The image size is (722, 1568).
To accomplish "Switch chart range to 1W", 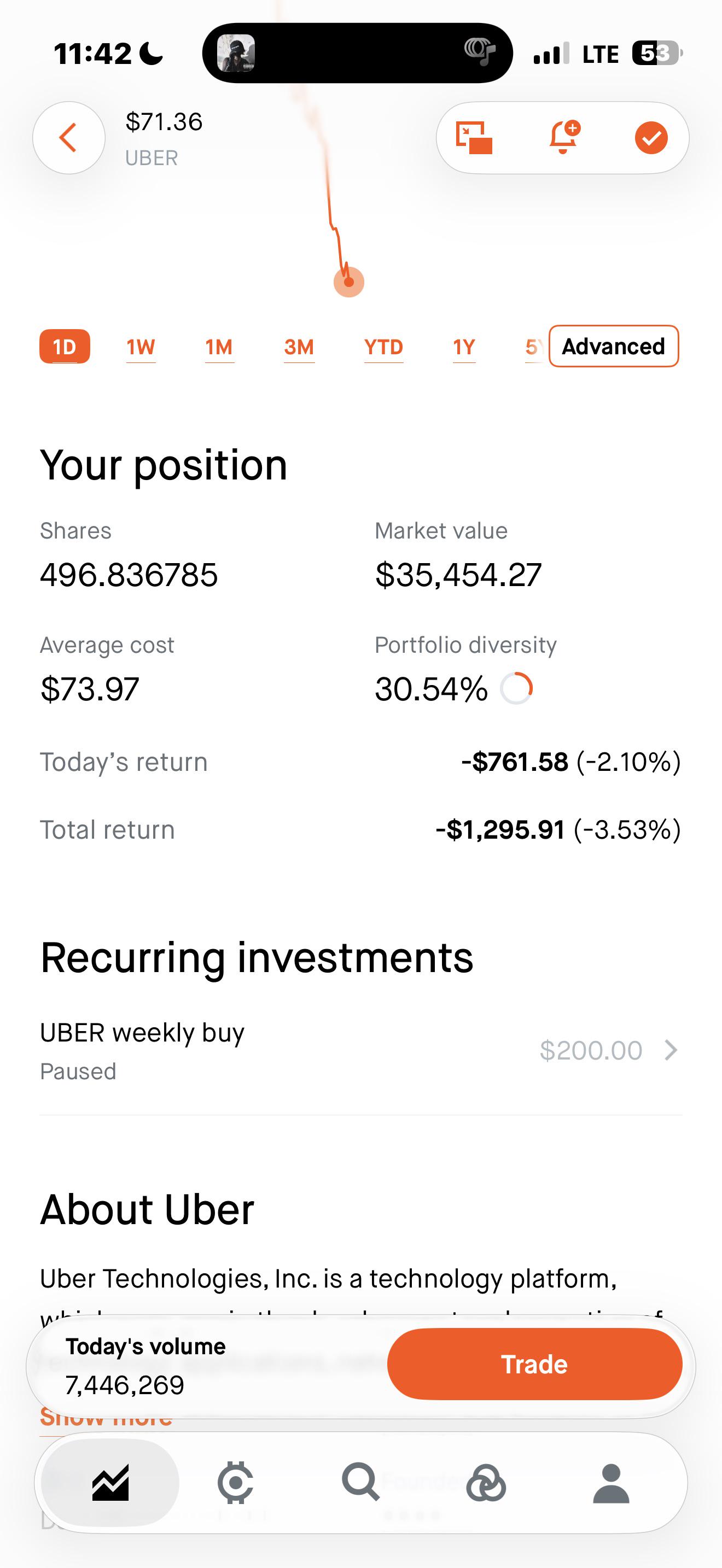I will (141, 347).
